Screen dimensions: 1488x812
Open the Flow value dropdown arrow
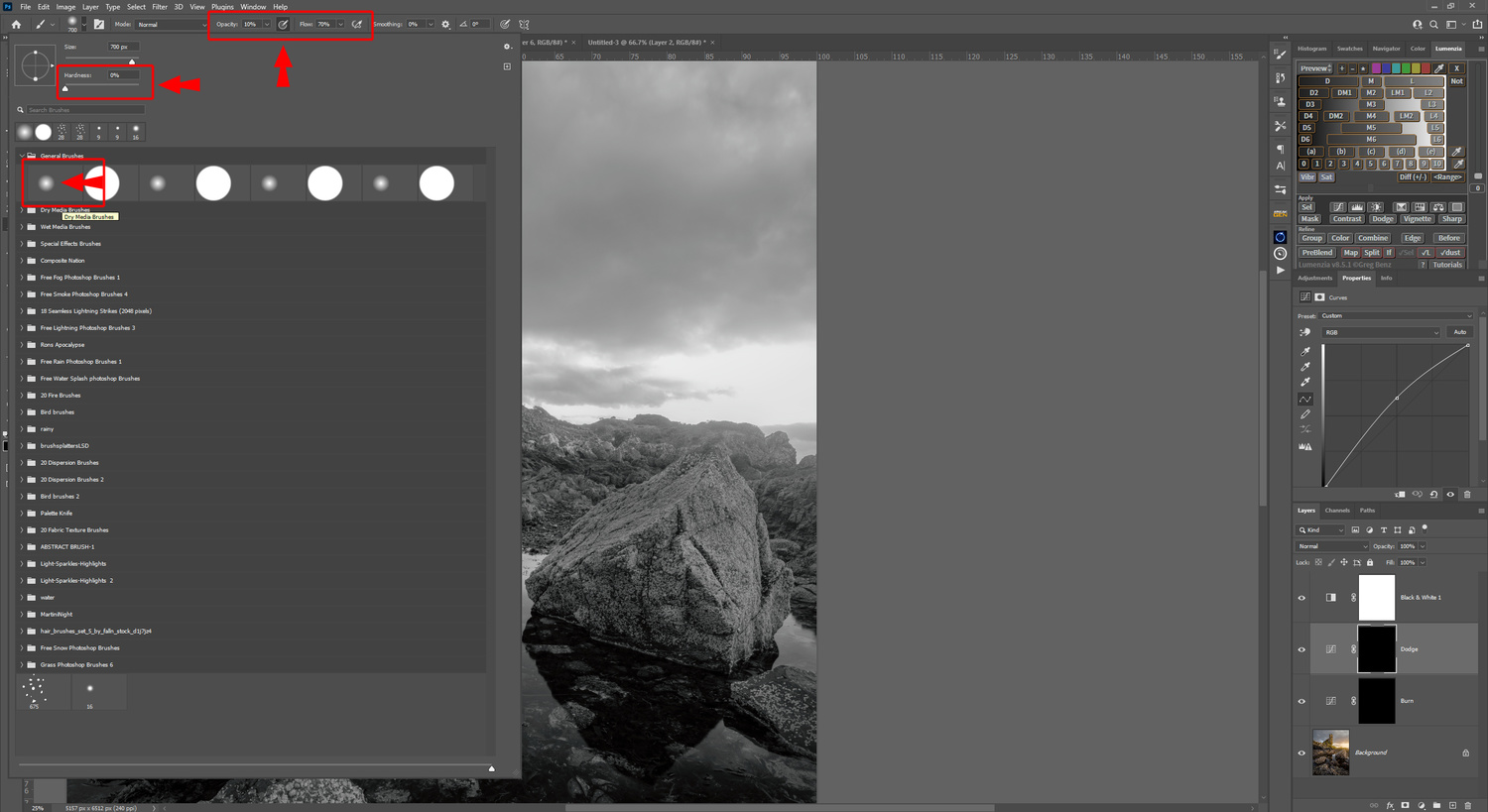pos(340,24)
